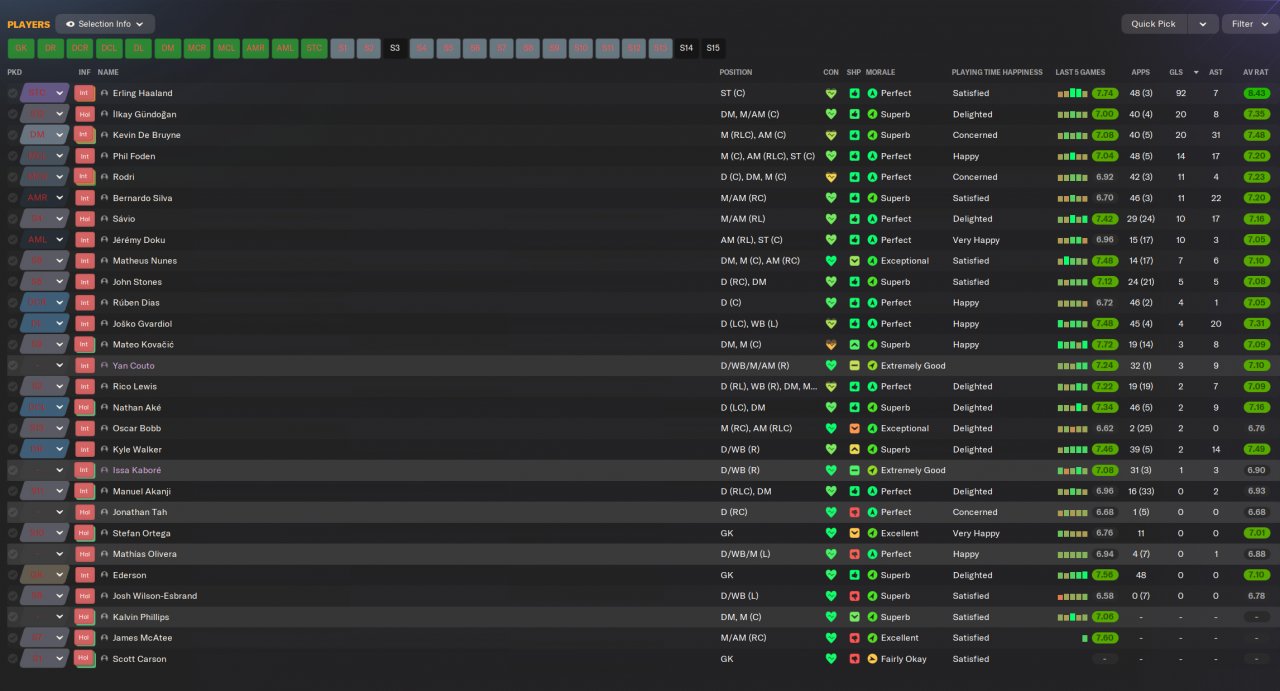Click the Int badge beside Erling Haaland
Image resolution: width=1280 pixels, height=691 pixels.
[x=85, y=93]
